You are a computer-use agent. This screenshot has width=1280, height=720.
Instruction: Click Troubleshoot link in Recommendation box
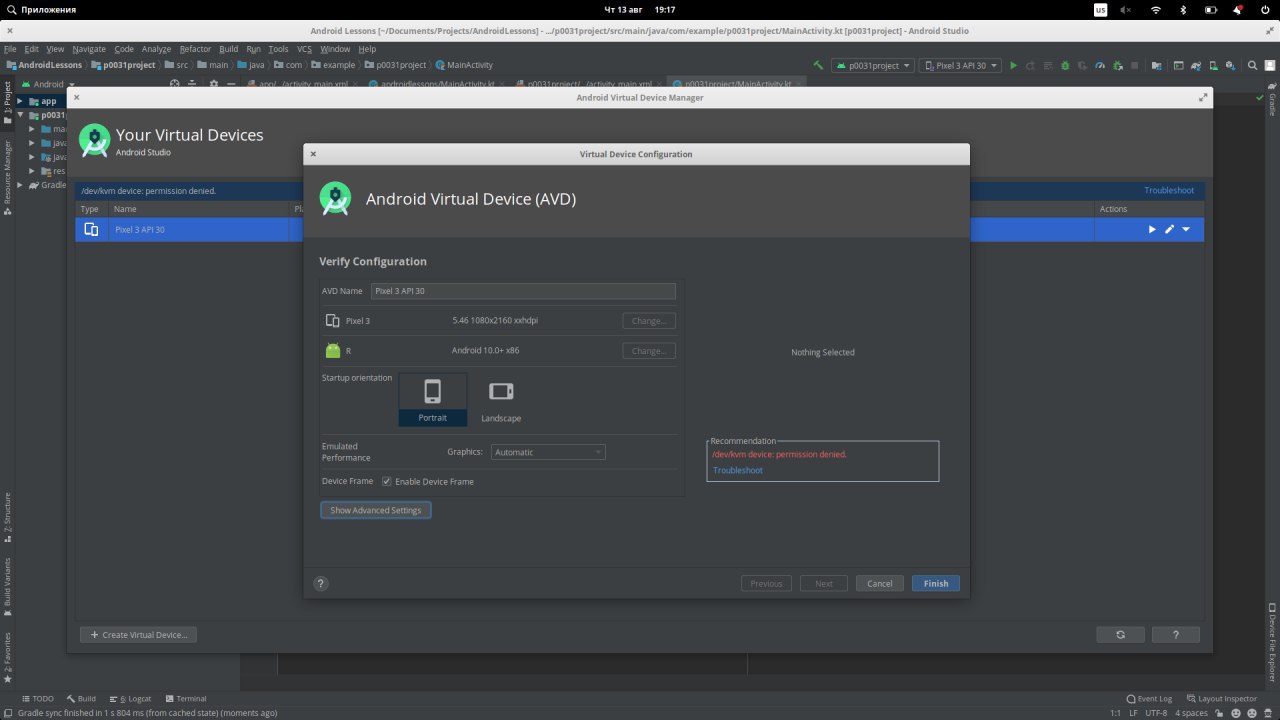pyautogui.click(x=737, y=470)
